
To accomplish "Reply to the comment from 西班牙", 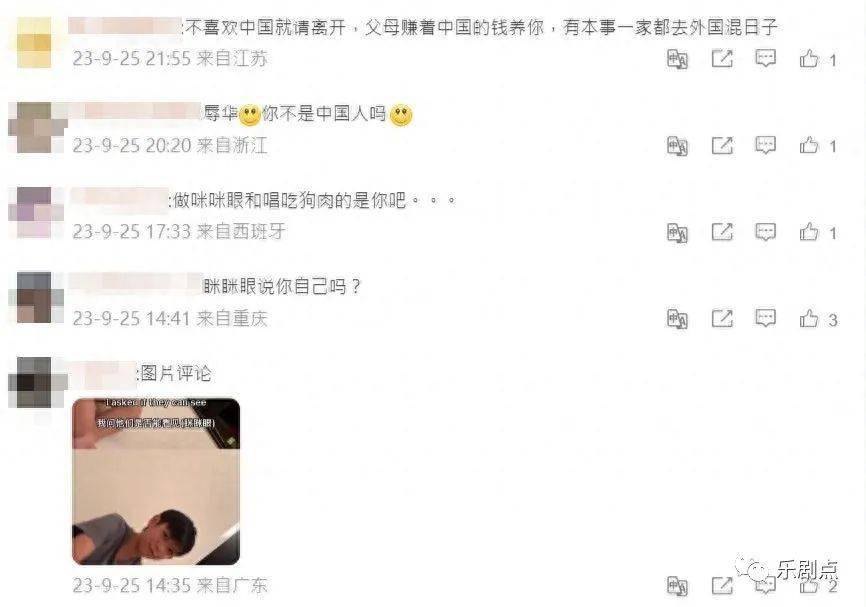I will click(765, 232).
